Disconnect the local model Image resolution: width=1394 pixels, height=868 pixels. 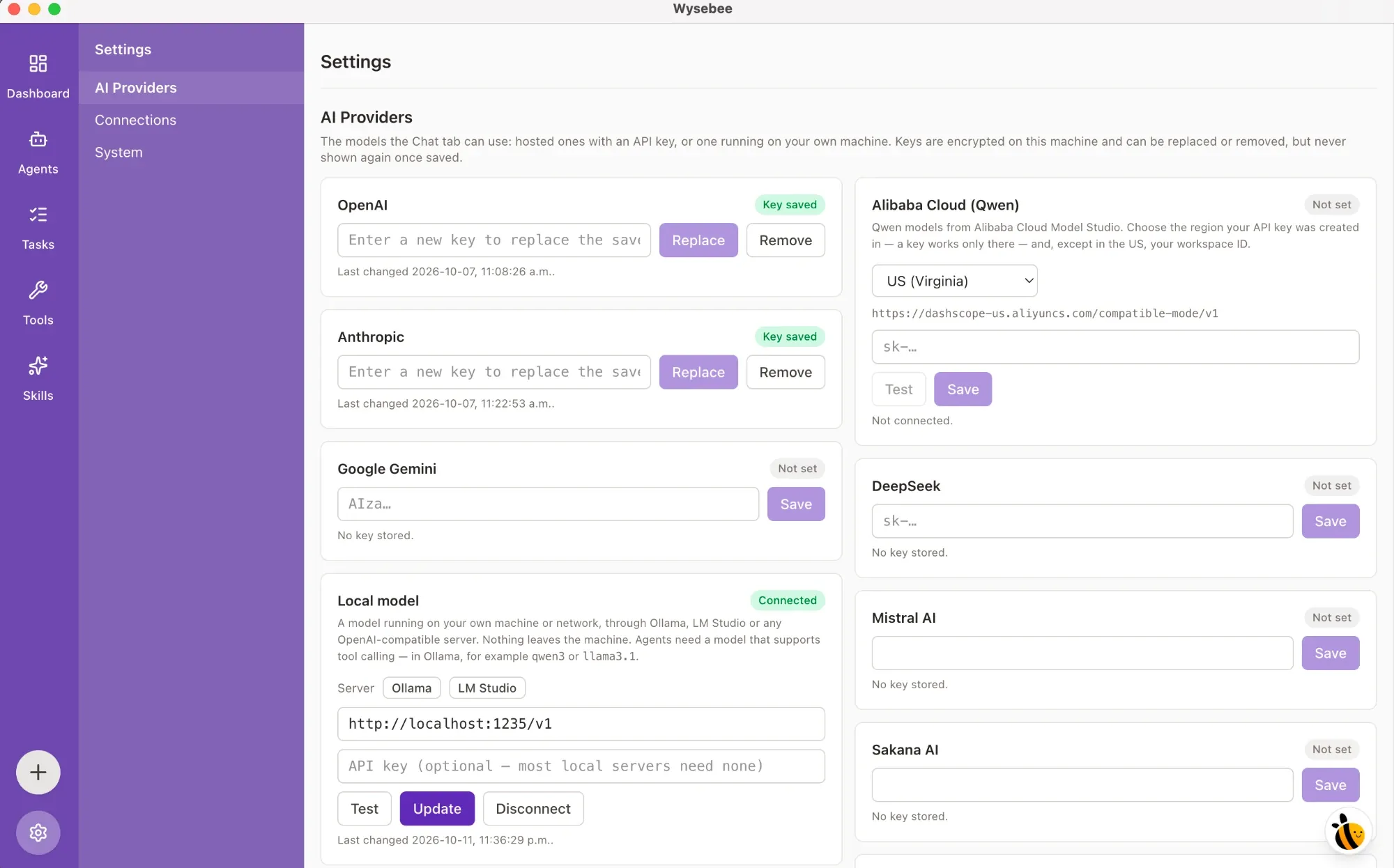[533, 808]
